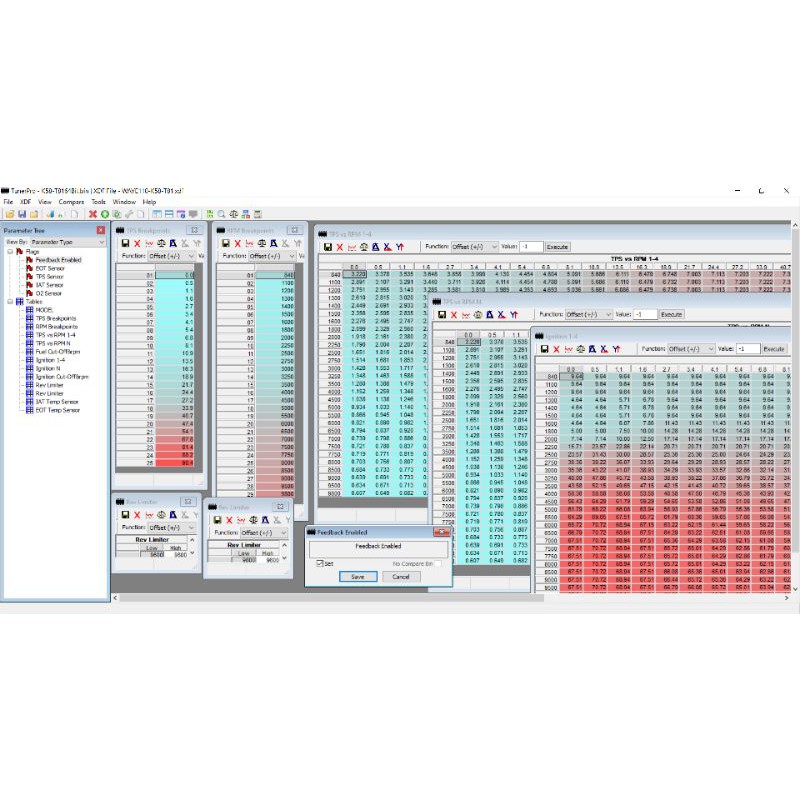Click Save in the Feedback Enabled dialog
800x800 pixels.
click(x=357, y=577)
